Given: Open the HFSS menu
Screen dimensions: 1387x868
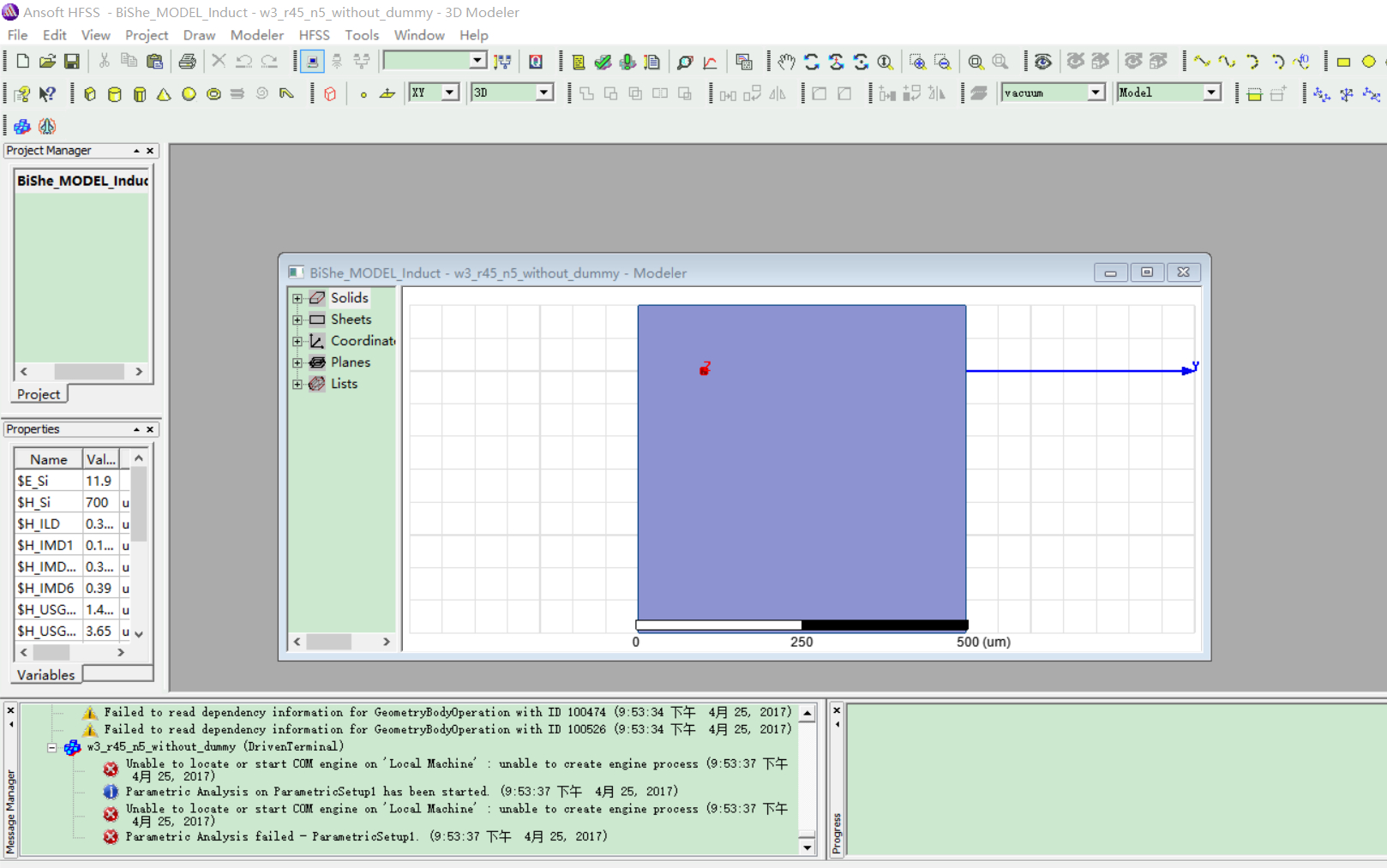Looking at the screenshot, I should [x=314, y=35].
